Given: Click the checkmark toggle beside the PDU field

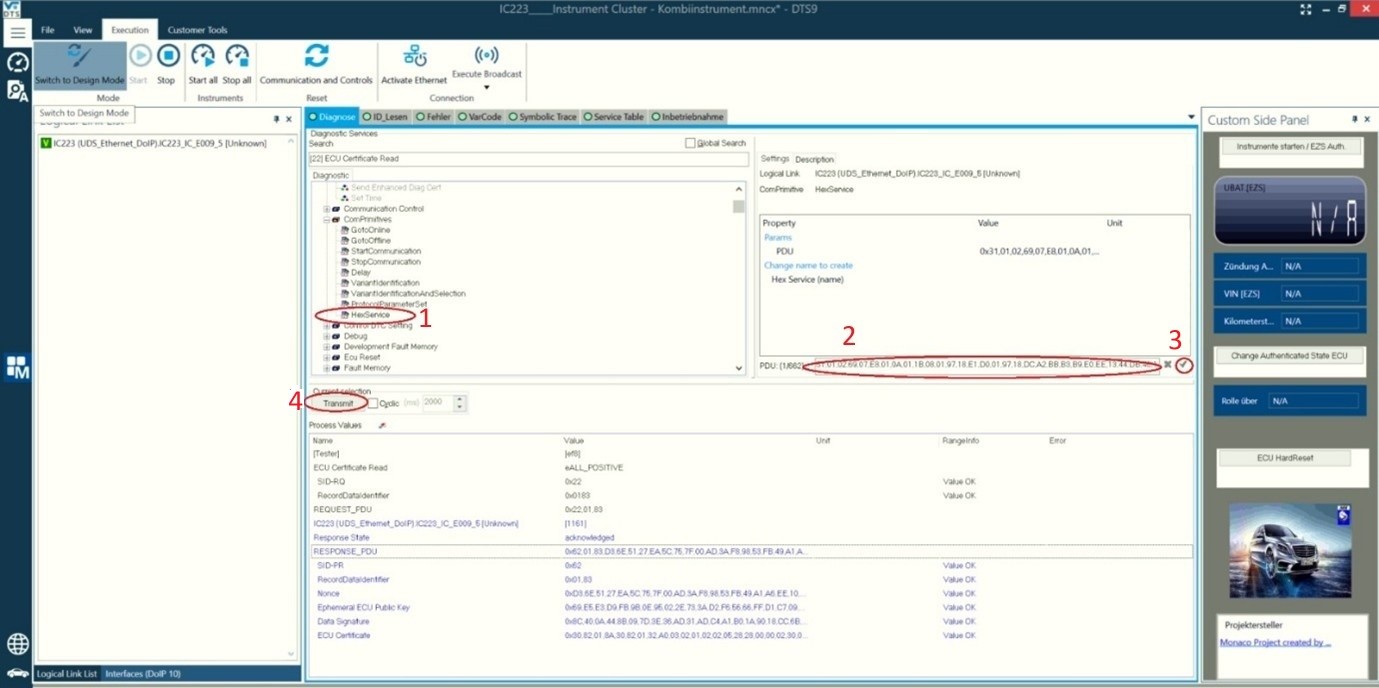Looking at the screenshot, I should [1183, 366].
